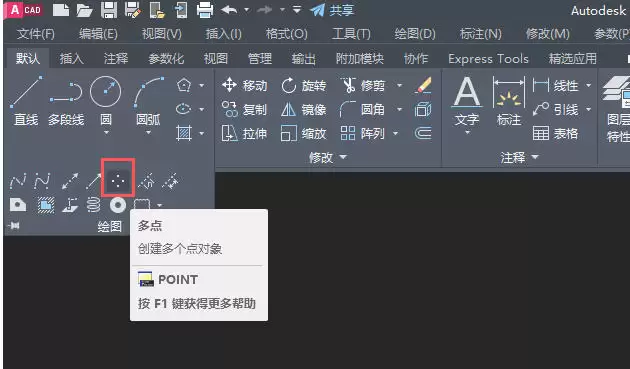Expand the 修改 panel
The image size is (630, 369).
click(327, 157)
